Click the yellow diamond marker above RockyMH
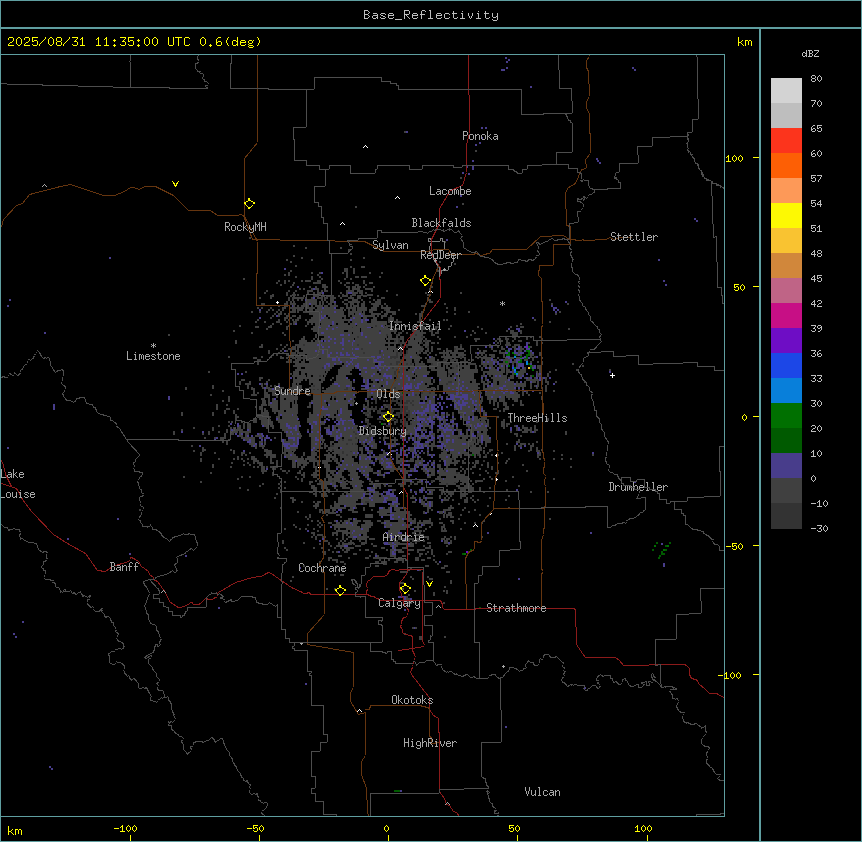The width and height of the screenshot is (862, 842). coord(250,204)
